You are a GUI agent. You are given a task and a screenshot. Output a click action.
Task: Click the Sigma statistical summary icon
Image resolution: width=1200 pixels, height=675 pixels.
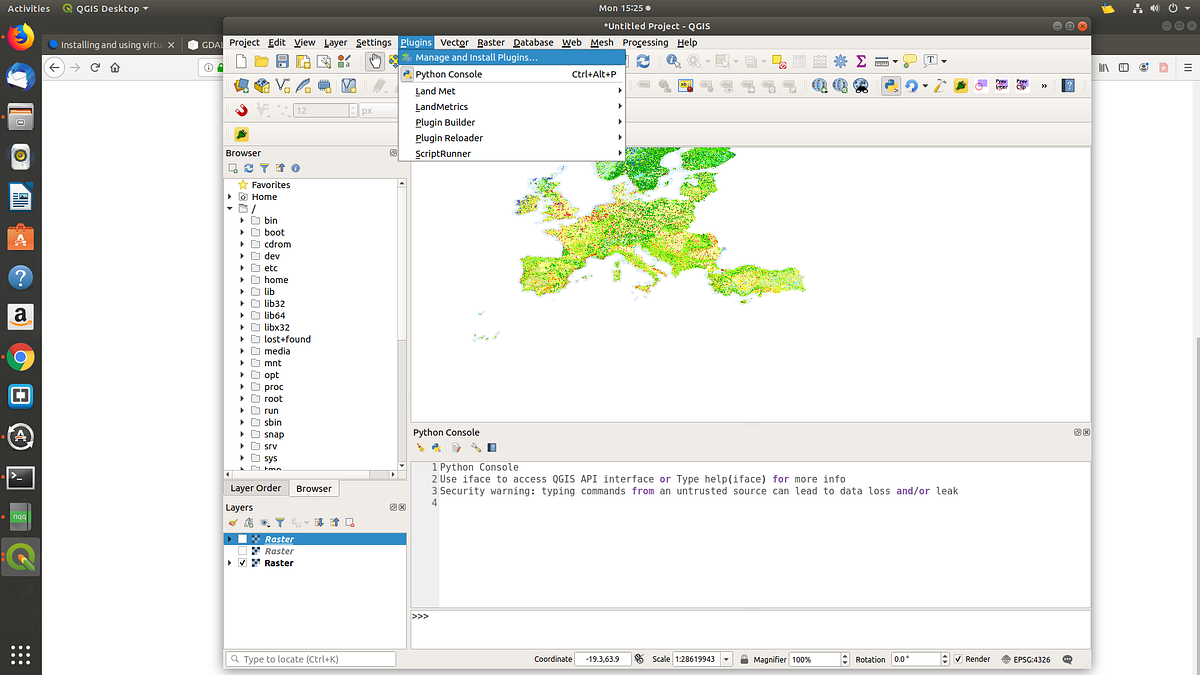click(861, 61)
